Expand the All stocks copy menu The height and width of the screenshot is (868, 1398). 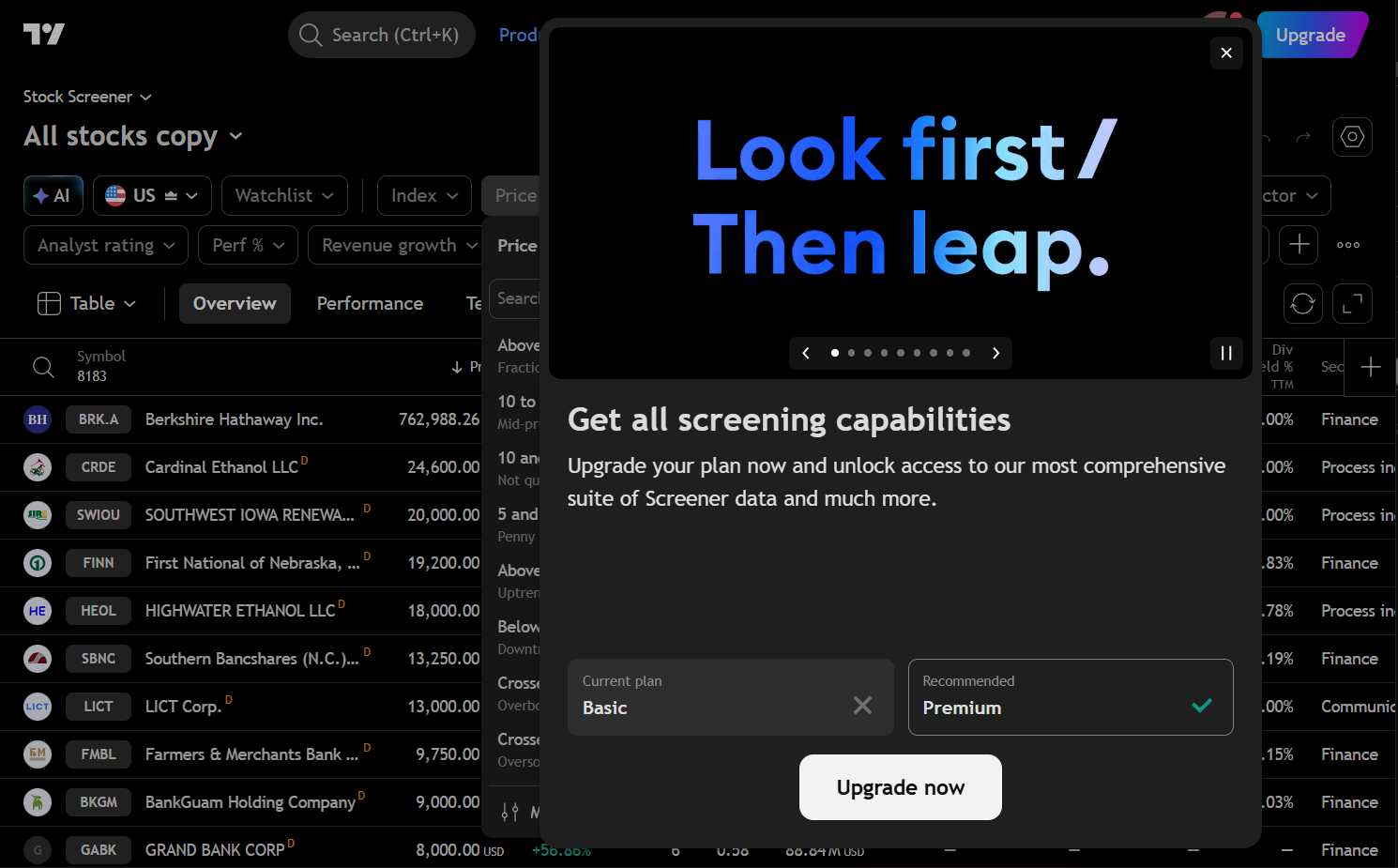pos(133,136)
